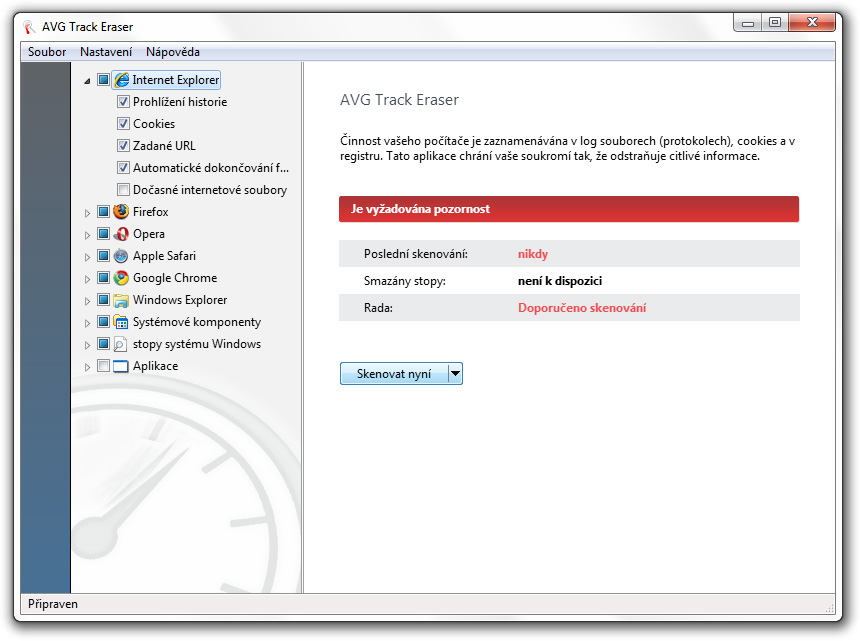Uncheck the Zadané URL checkbox

[123, 145]
